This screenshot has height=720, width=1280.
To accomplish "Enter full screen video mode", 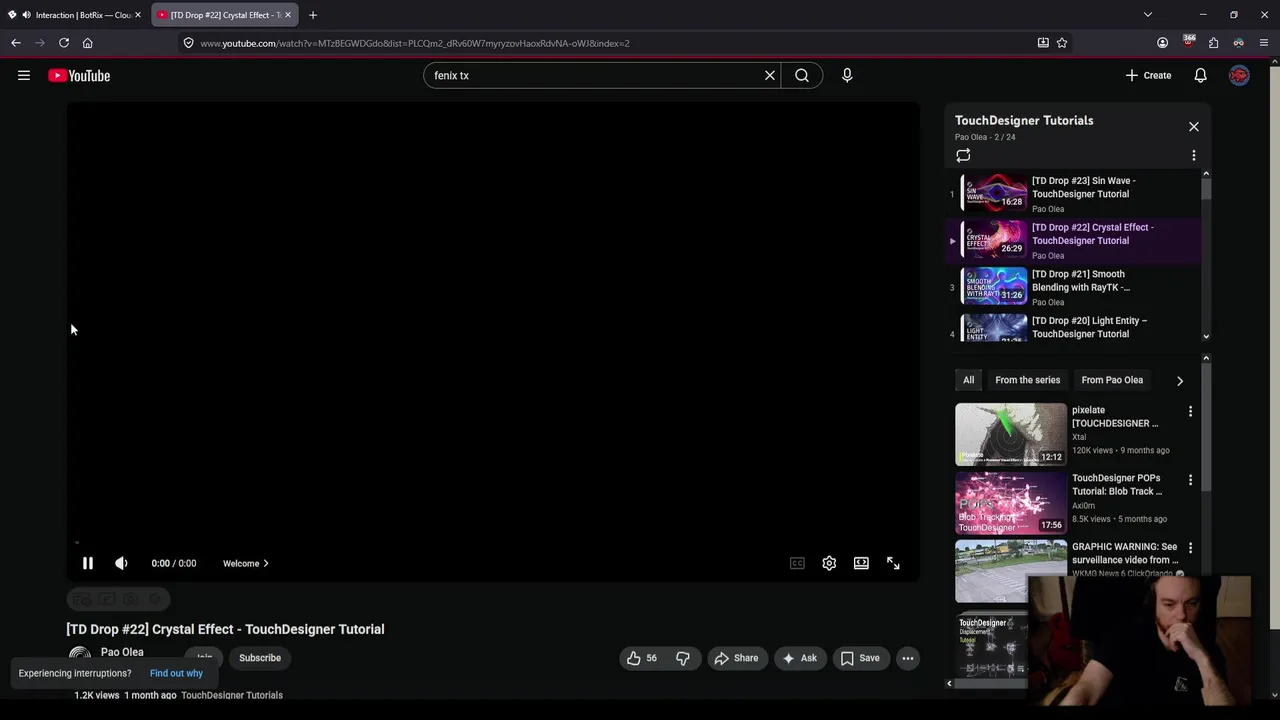I will [893, 563].
